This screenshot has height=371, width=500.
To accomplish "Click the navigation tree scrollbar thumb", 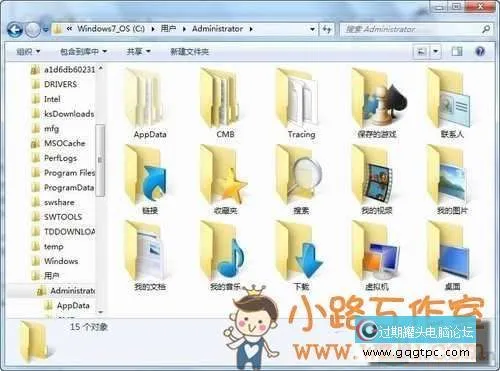I will point(100,160).
